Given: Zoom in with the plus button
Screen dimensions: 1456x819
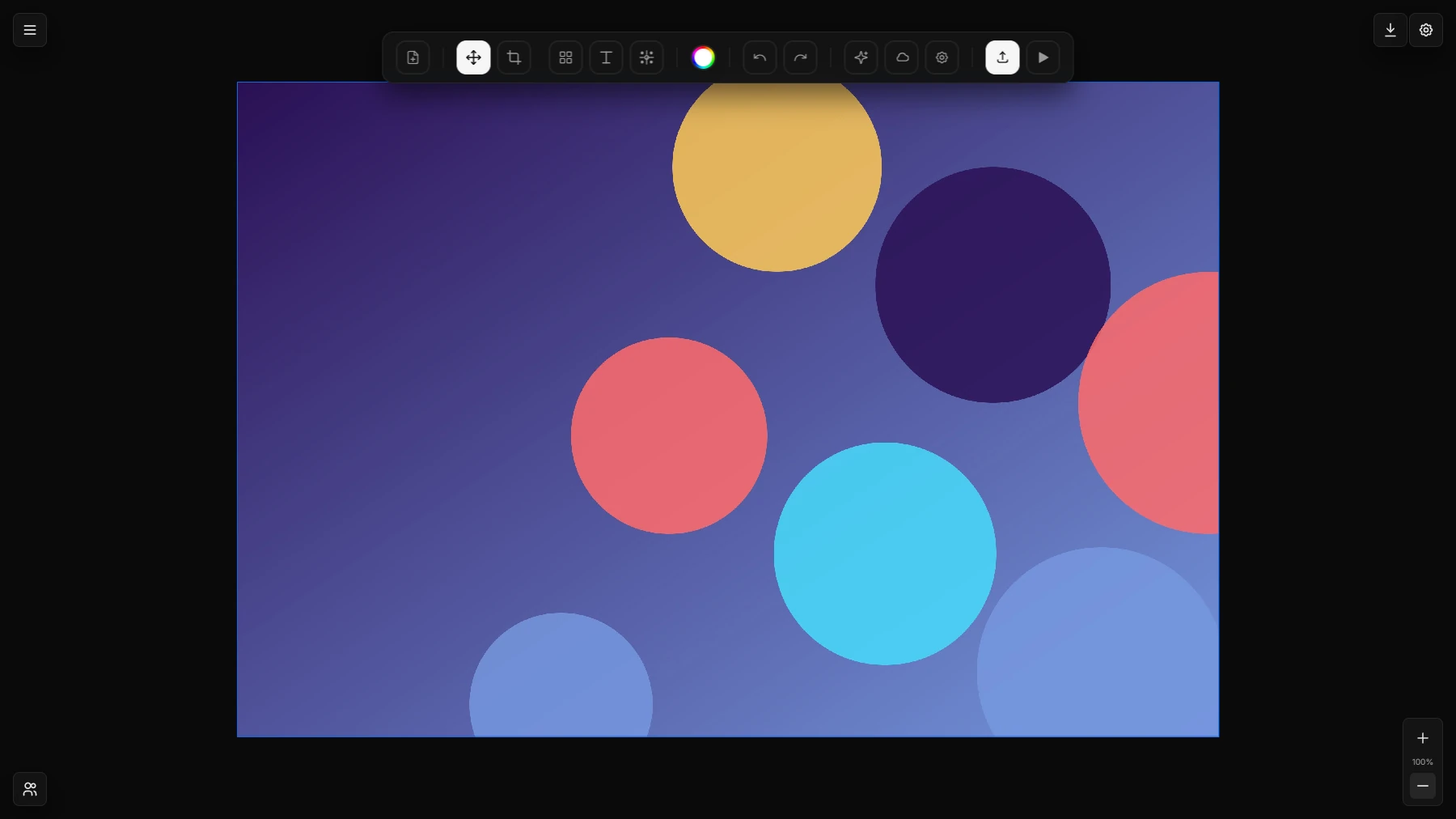Looking at the screenshot, I should [1423, 738].
